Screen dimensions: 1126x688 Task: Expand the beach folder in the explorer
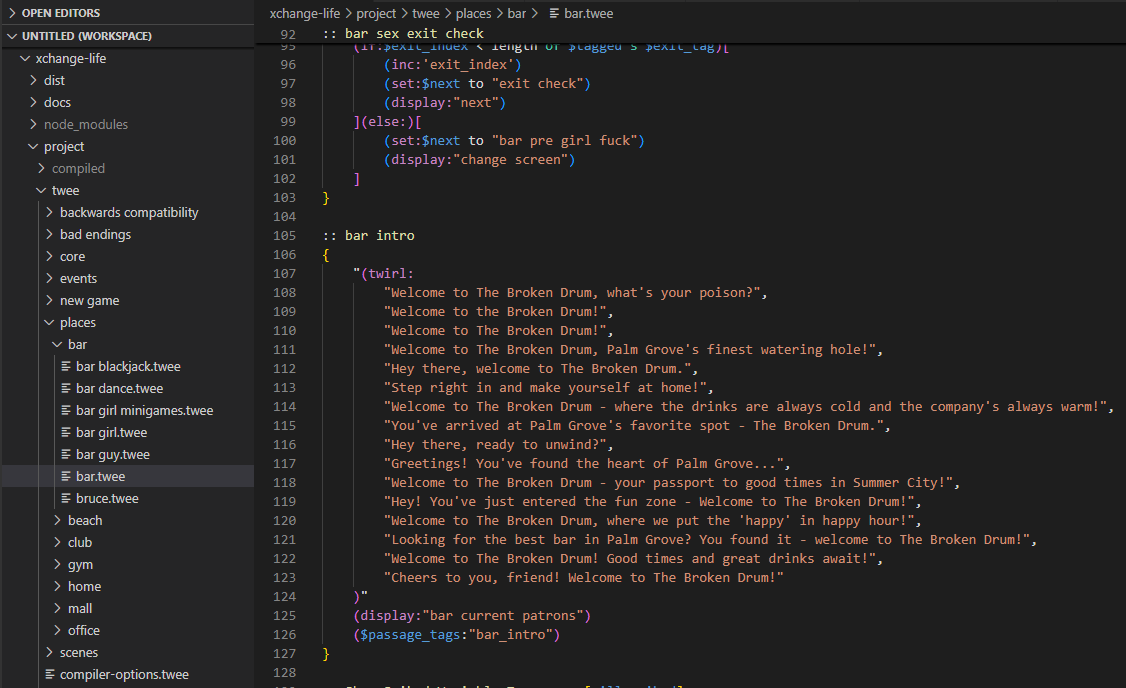pyautogui.click(x=84, y=521)
